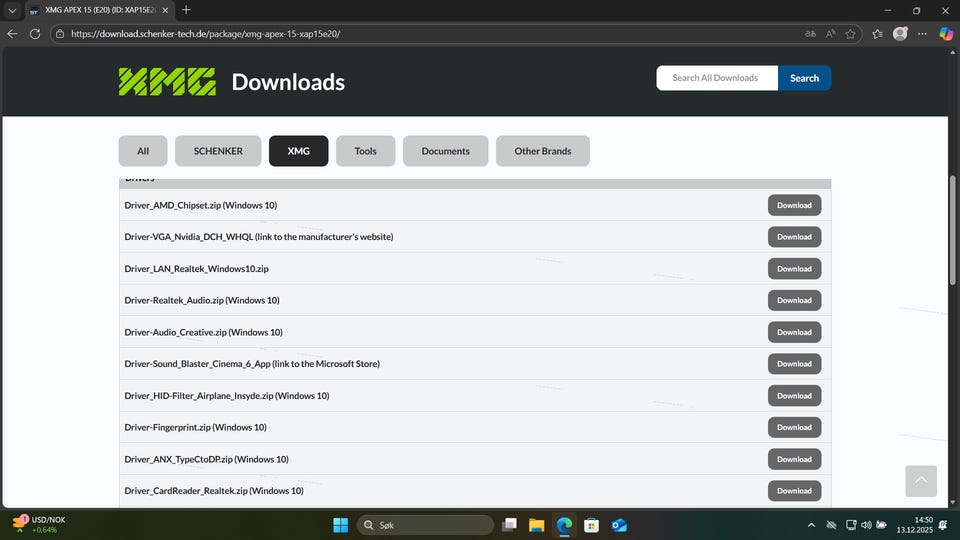
Task: Click the Search button
Action: click(804, 78)
